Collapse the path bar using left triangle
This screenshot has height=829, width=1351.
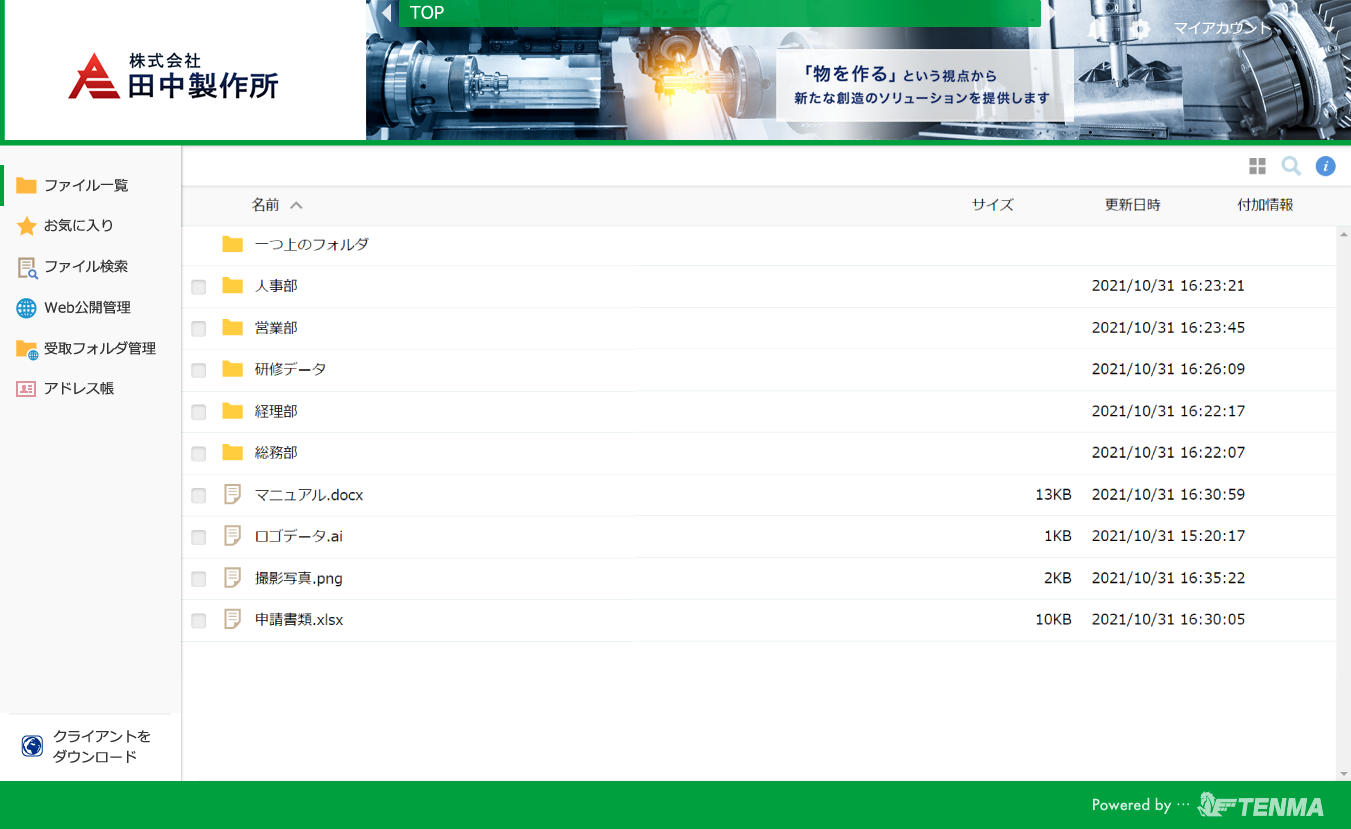pos(386,14)
